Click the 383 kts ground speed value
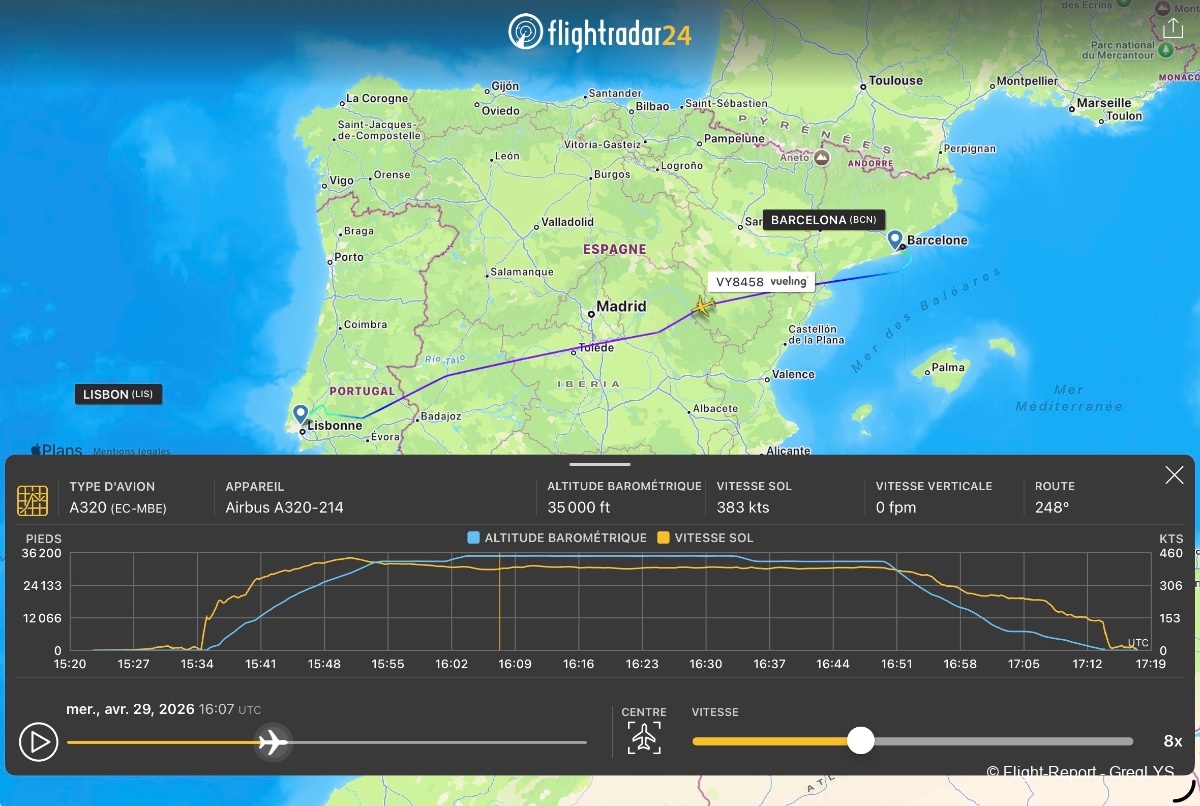 [743, 508]
